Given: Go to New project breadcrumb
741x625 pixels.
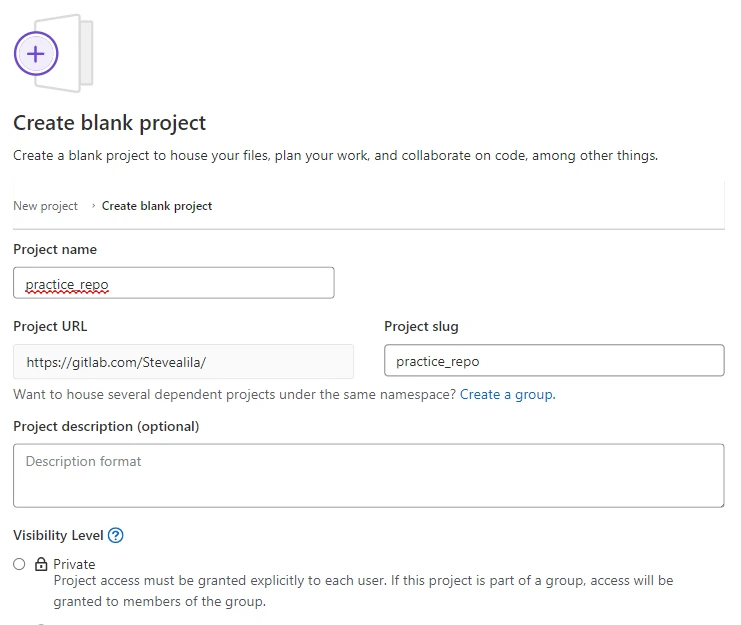Looking at the screenshot, I should [x=45, y=206].
